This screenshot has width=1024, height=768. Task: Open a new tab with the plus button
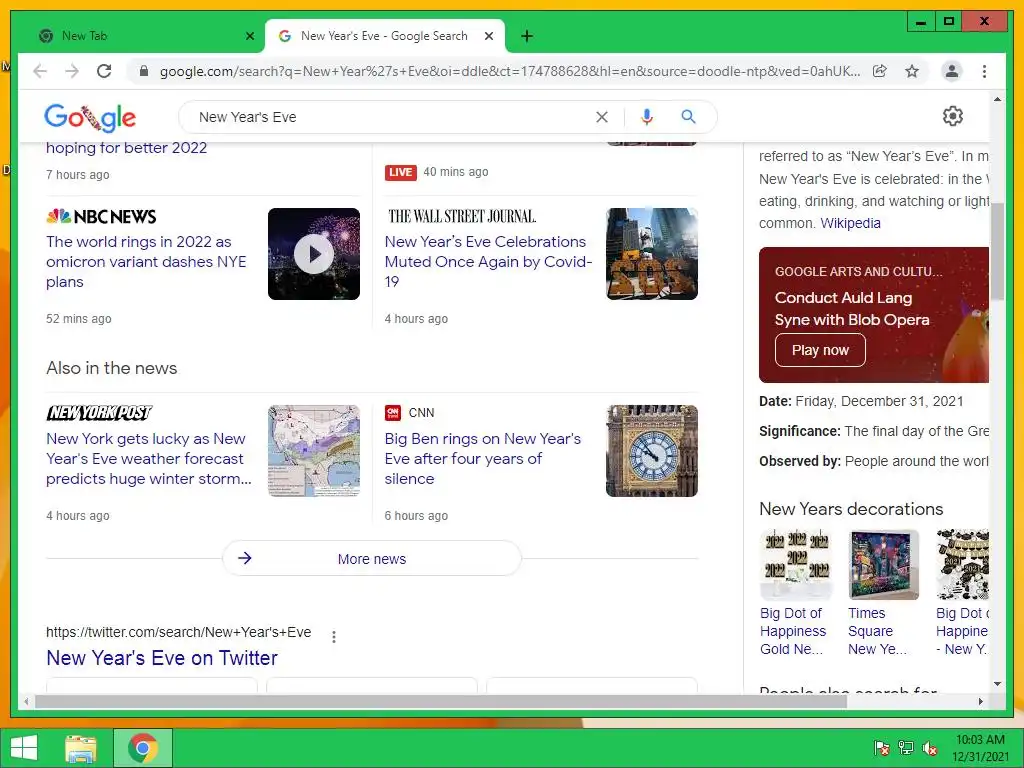click(x=527, y=36)
